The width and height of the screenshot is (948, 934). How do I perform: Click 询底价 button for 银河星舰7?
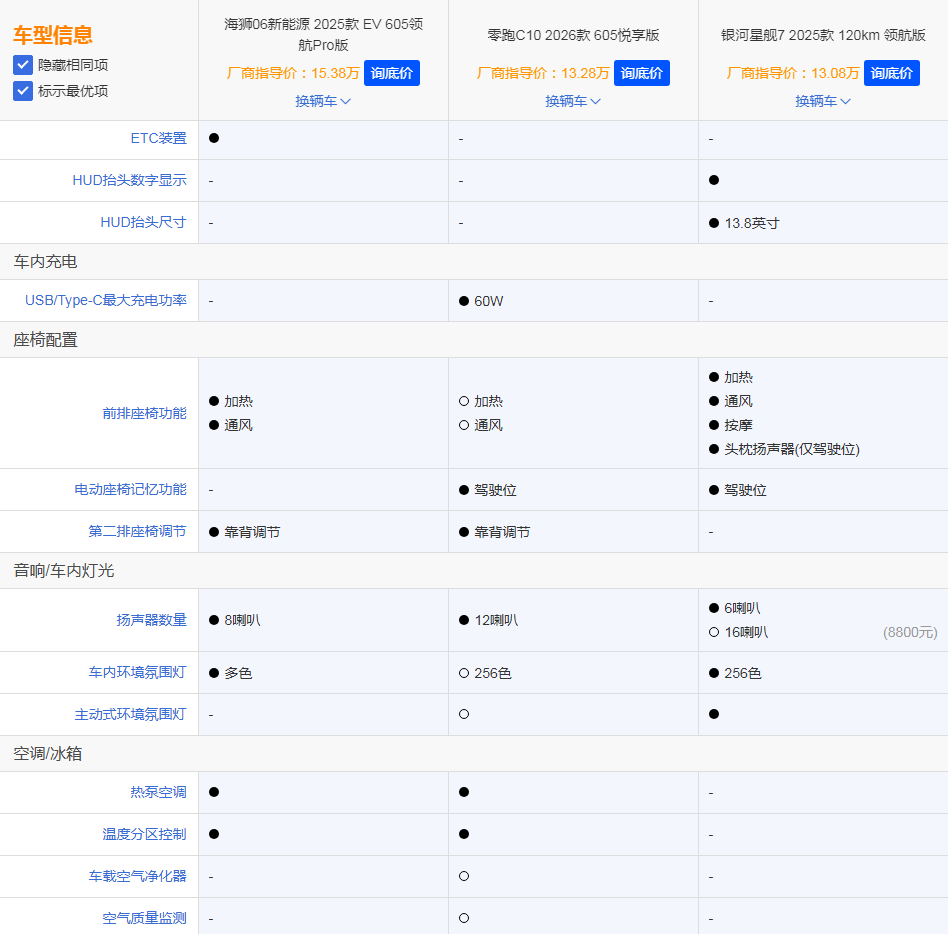[891, 73]
